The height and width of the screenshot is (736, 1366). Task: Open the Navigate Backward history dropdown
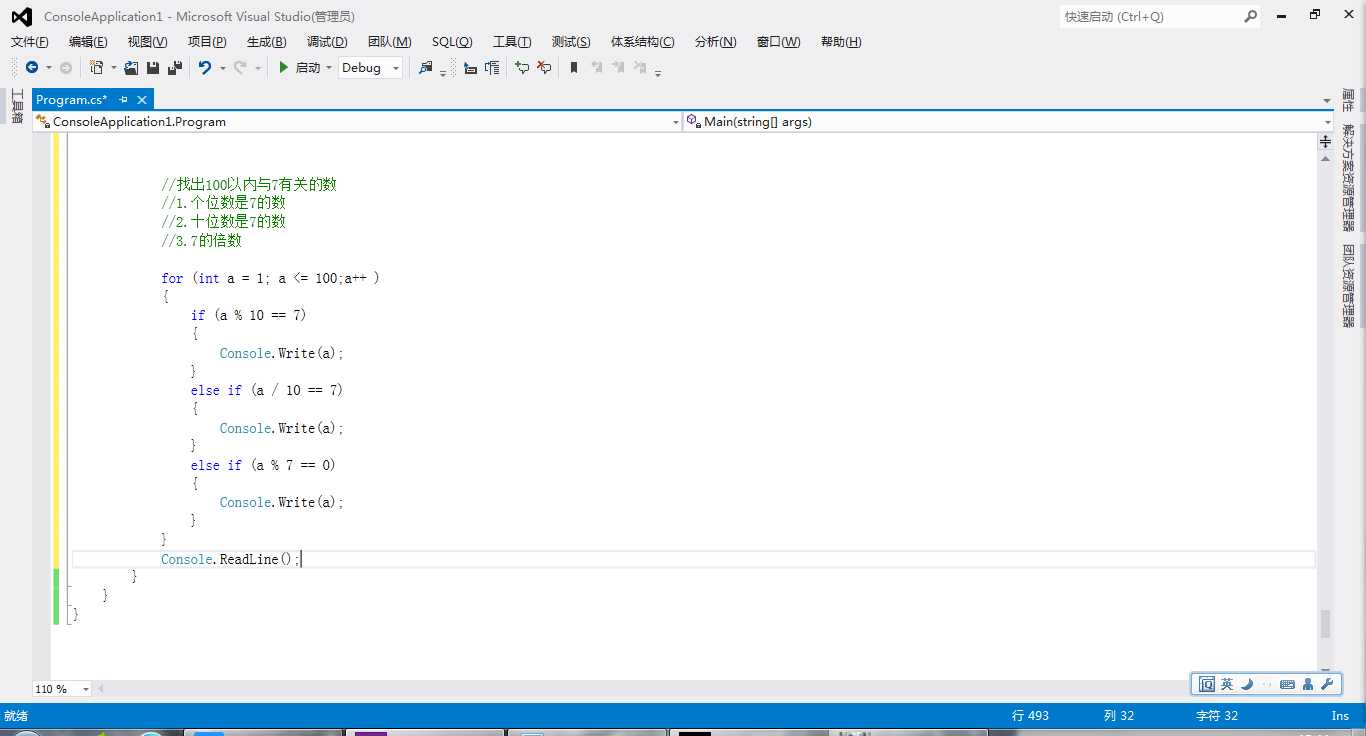[48, 68]
